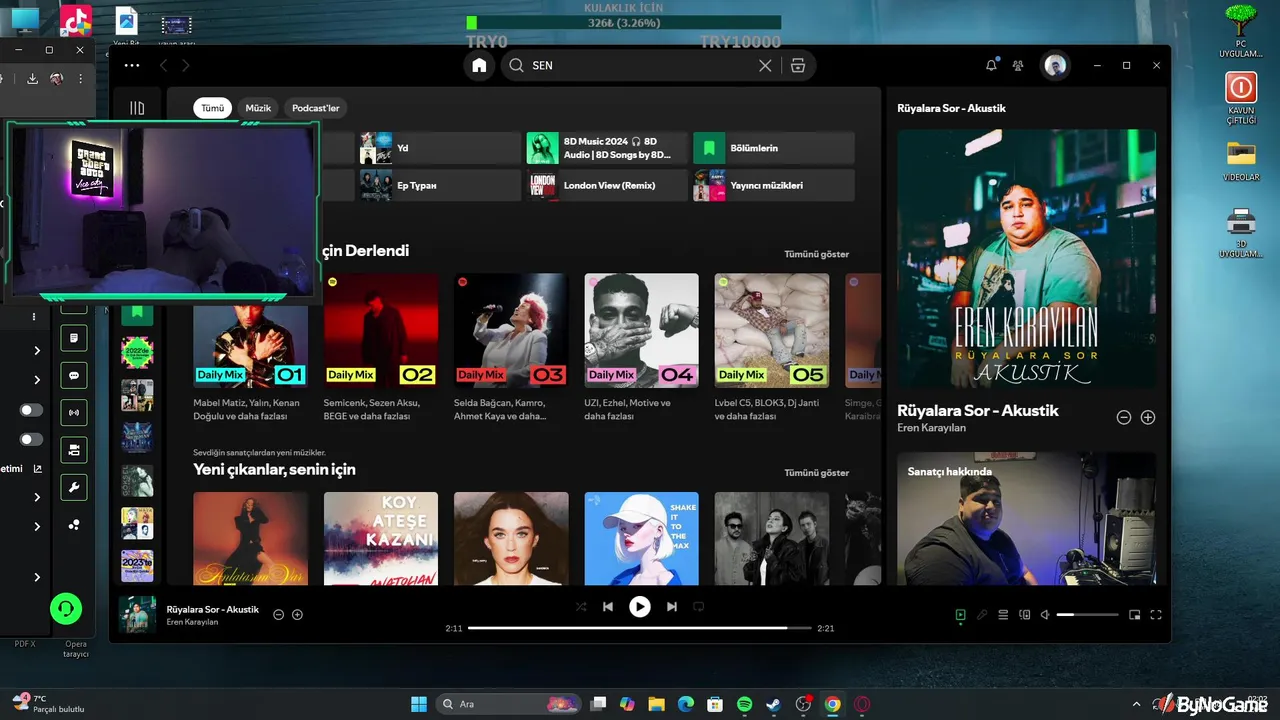This screenshot has width=1280, height=720.
Task: Open the London View (Remix) tile
Action: pos(606,185)
